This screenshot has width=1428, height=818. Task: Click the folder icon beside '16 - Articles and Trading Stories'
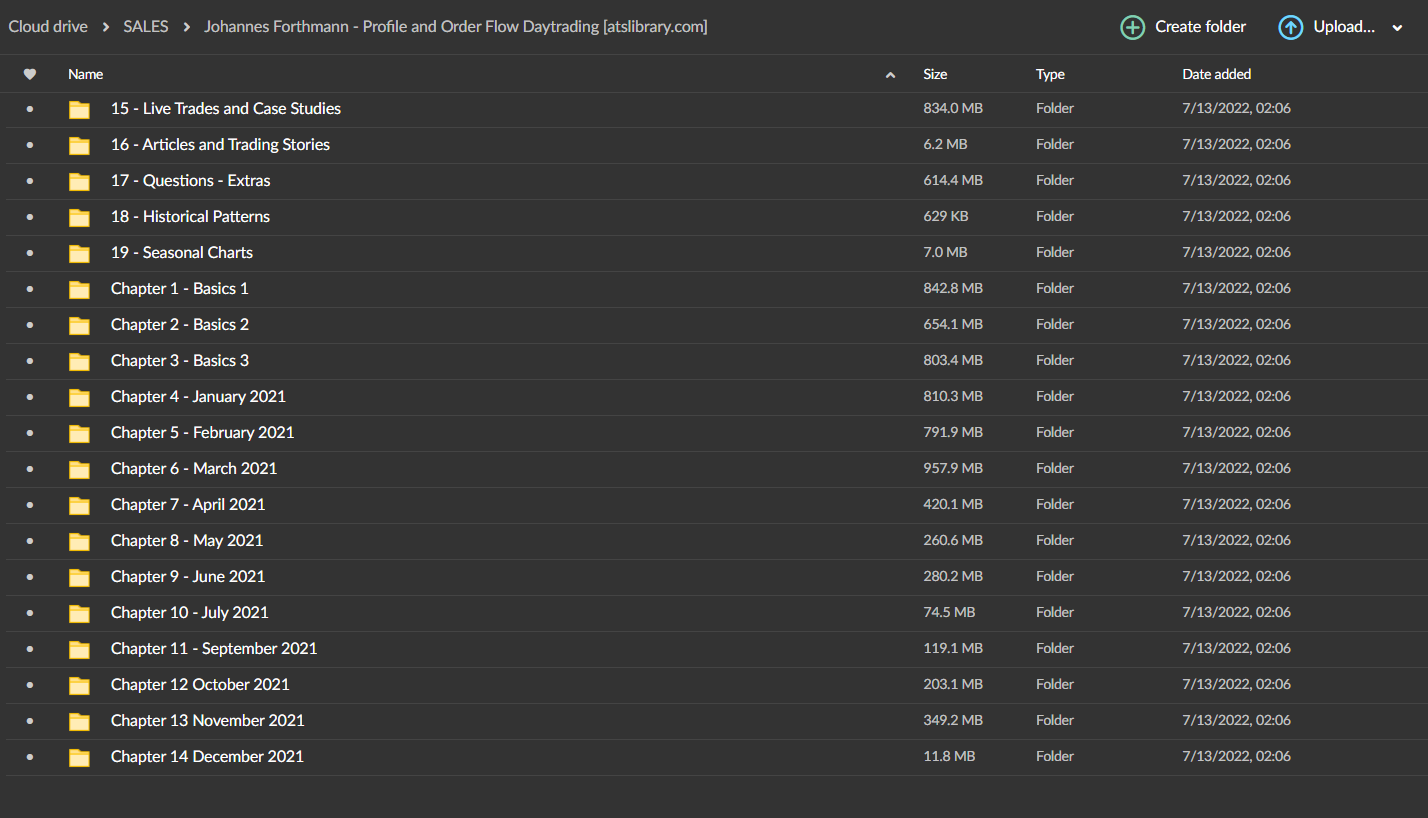tap(79, 145)
